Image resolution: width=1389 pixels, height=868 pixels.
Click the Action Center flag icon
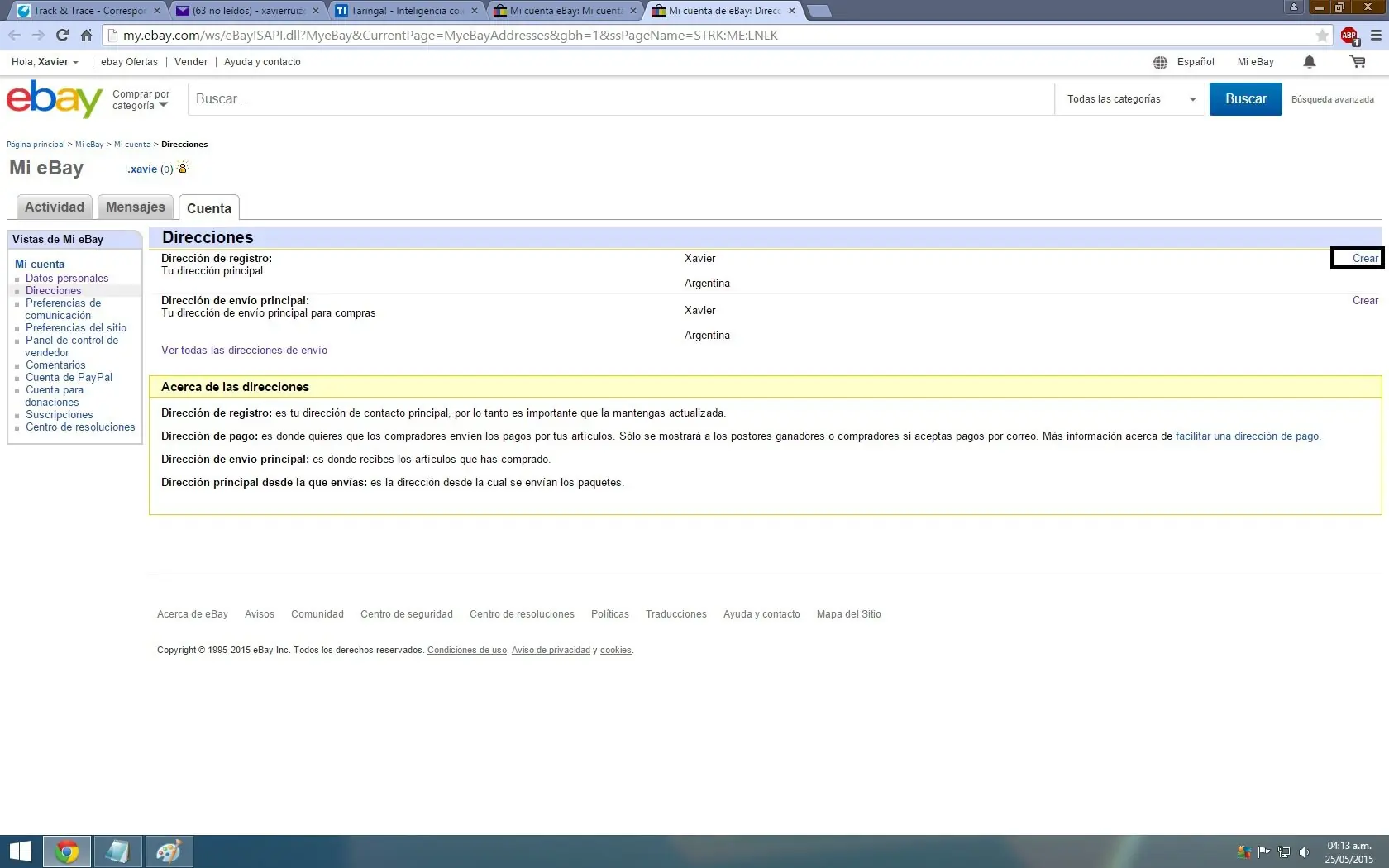pos(1264,851)
